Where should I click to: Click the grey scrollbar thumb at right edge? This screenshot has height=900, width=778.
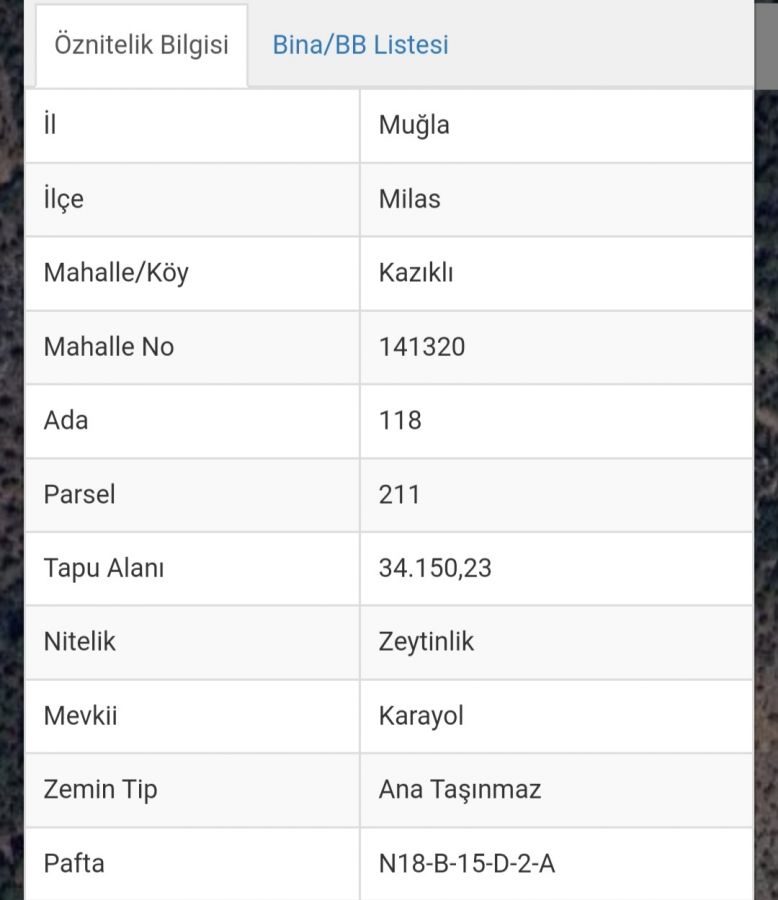pos(767,45)
